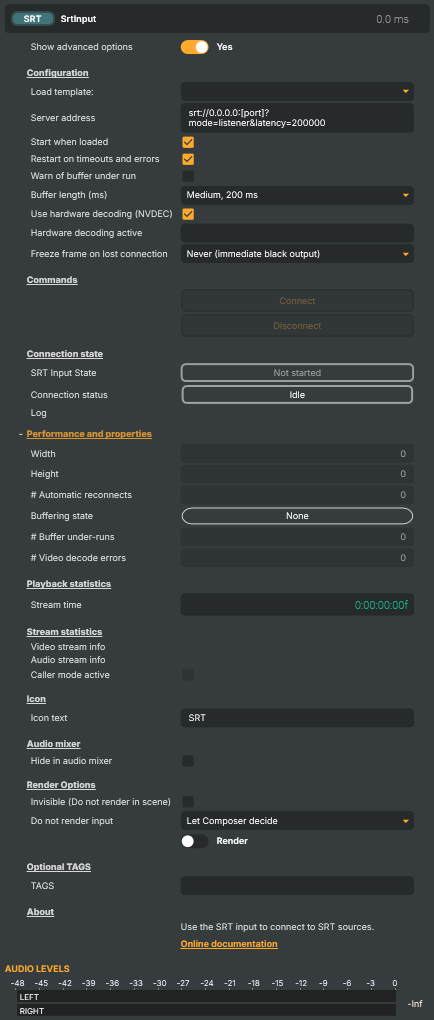This screenshot has width=434, height=1020.
Task: Open Freeze frame on lost connection dropdown
Action: pyautogui.click(x=297, y=254)
